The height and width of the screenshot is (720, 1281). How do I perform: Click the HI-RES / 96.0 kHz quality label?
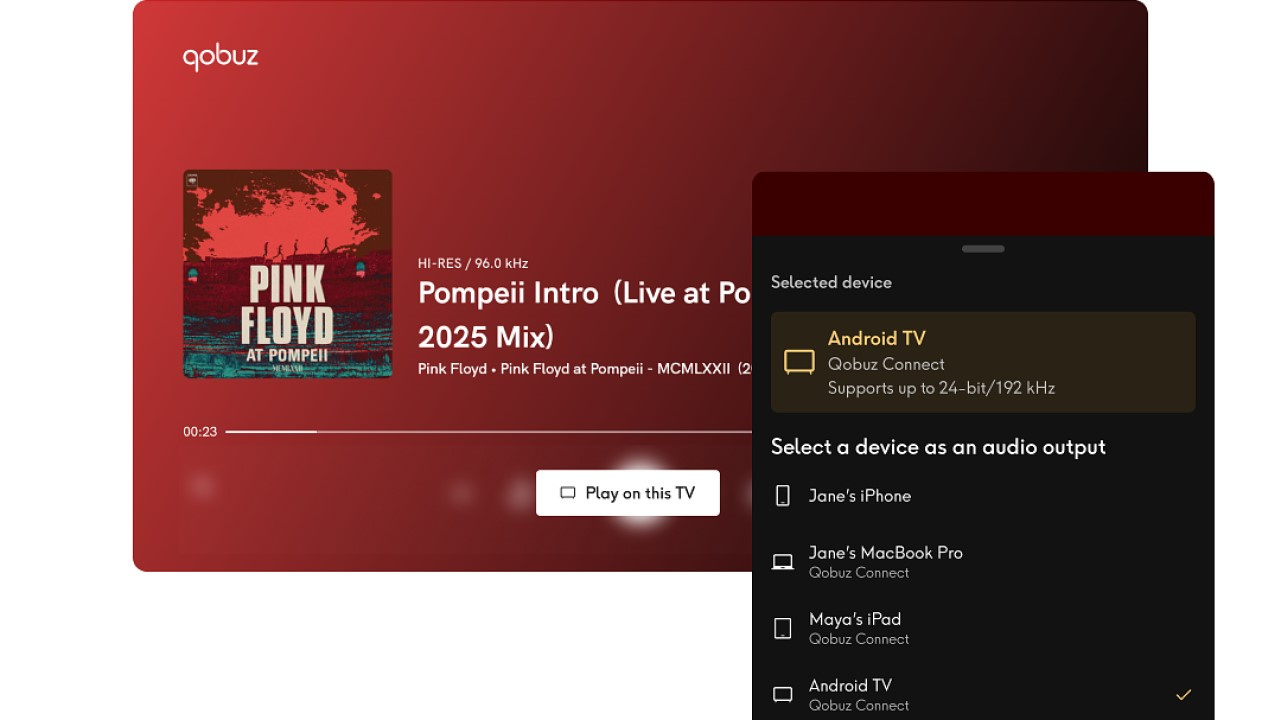(x=473, y=263)
